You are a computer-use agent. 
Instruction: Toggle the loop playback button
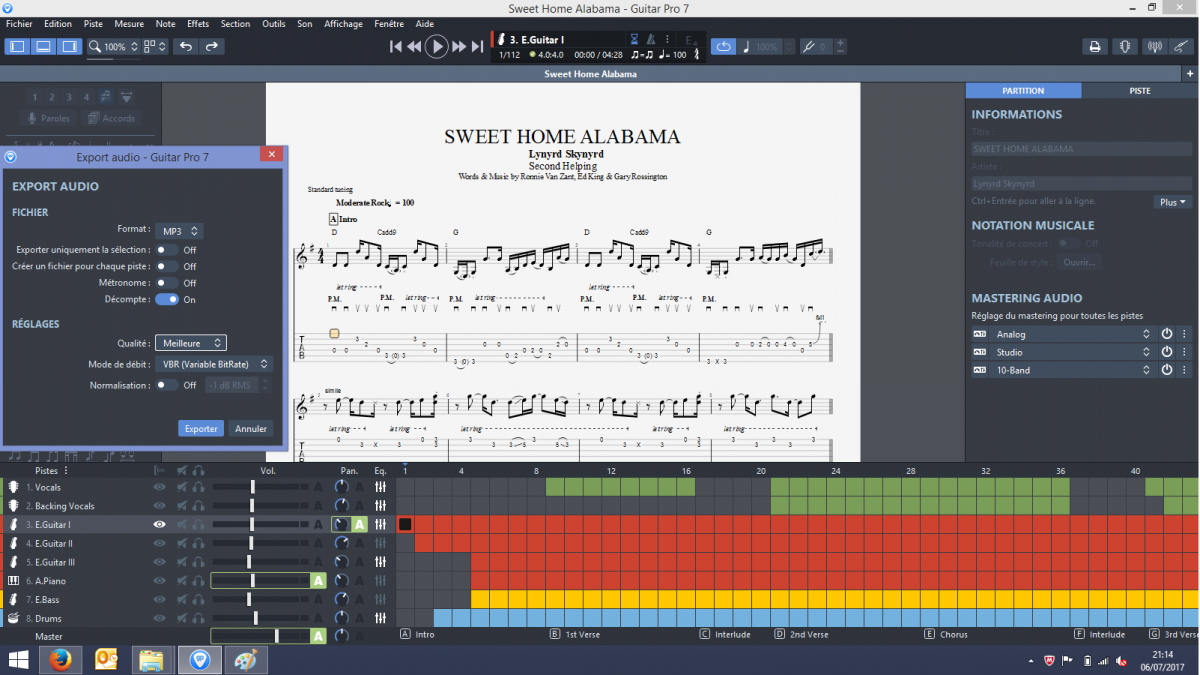pos(723,46)
